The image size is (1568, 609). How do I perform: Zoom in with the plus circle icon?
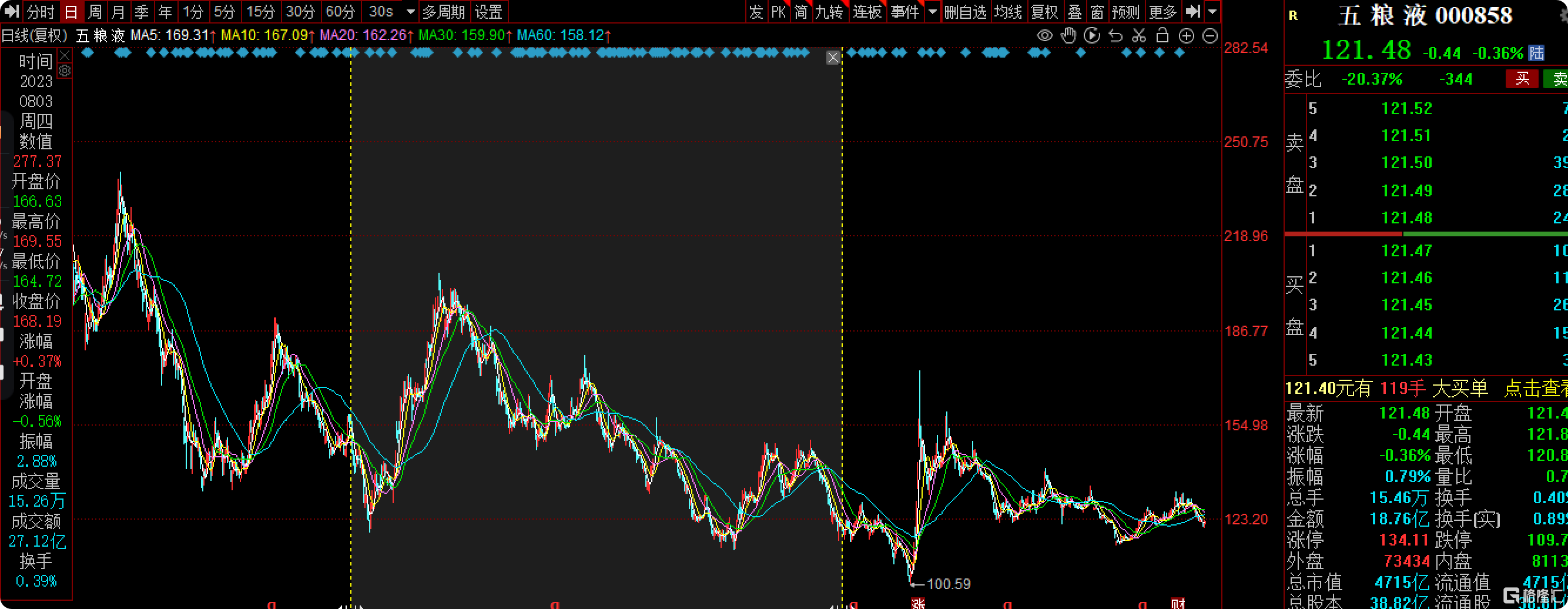[x=1187, y=36]
